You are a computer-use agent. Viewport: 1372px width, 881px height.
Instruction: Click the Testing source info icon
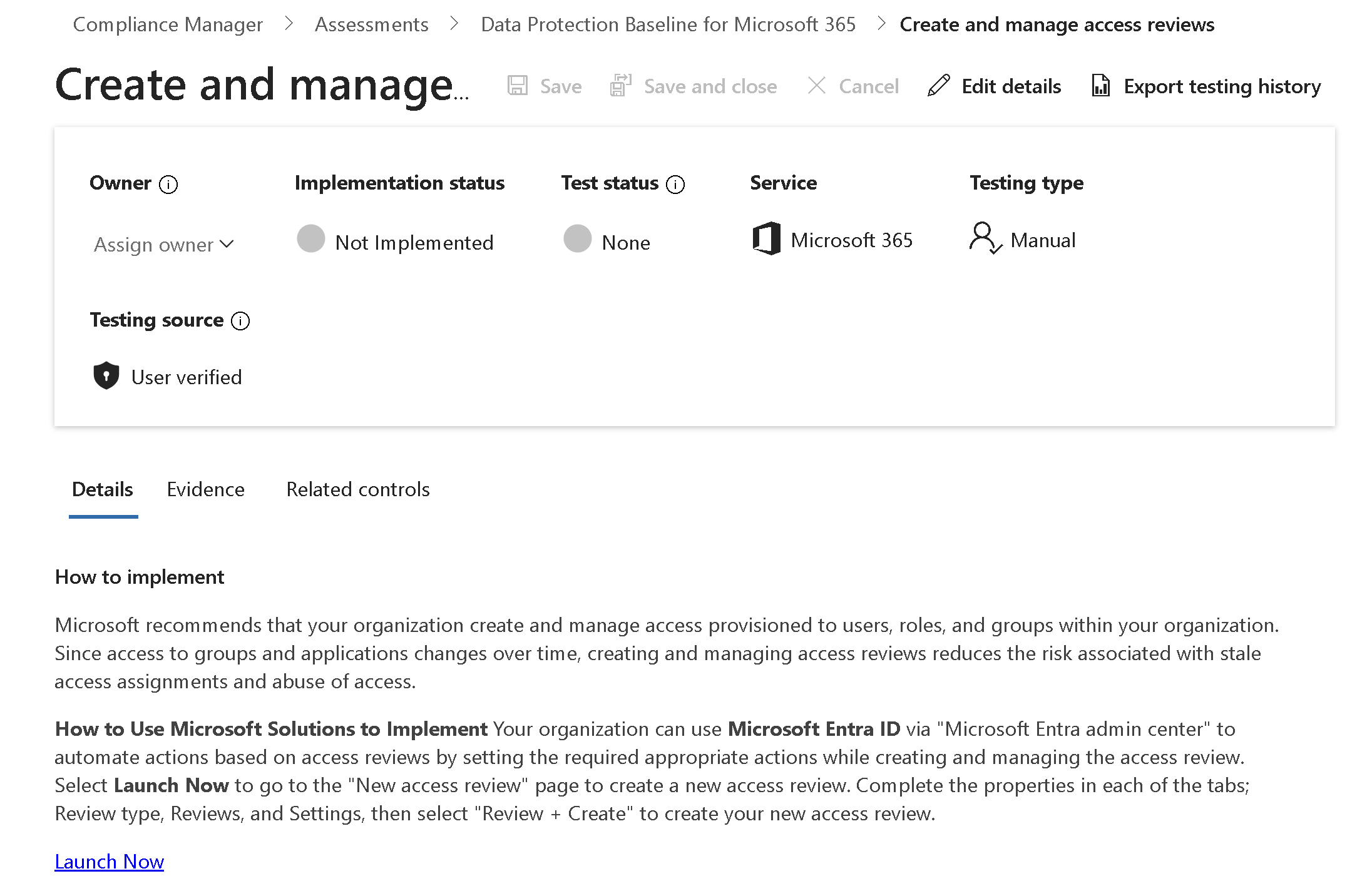click(x=240, y=321)
